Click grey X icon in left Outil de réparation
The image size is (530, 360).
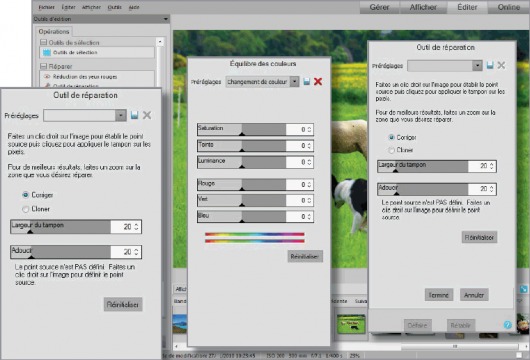pos(147,115)
